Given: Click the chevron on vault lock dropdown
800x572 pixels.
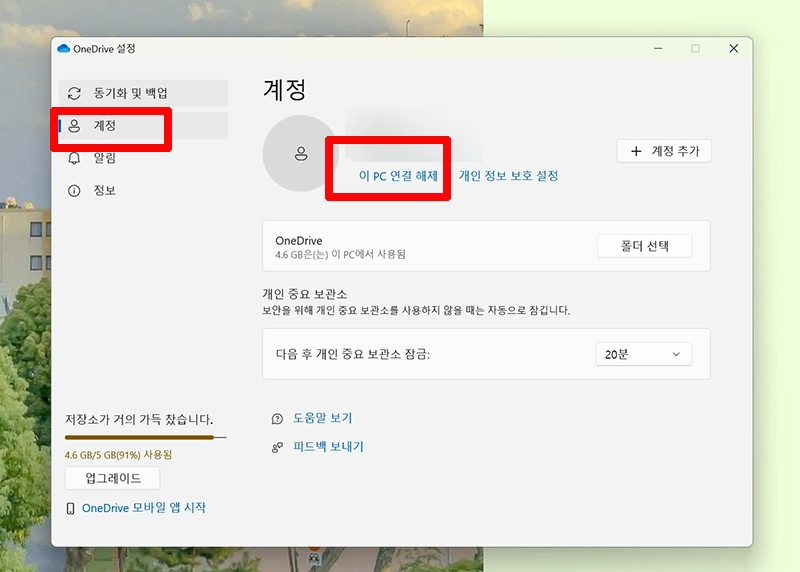Looking at the screenshot, I should [676, 354].
